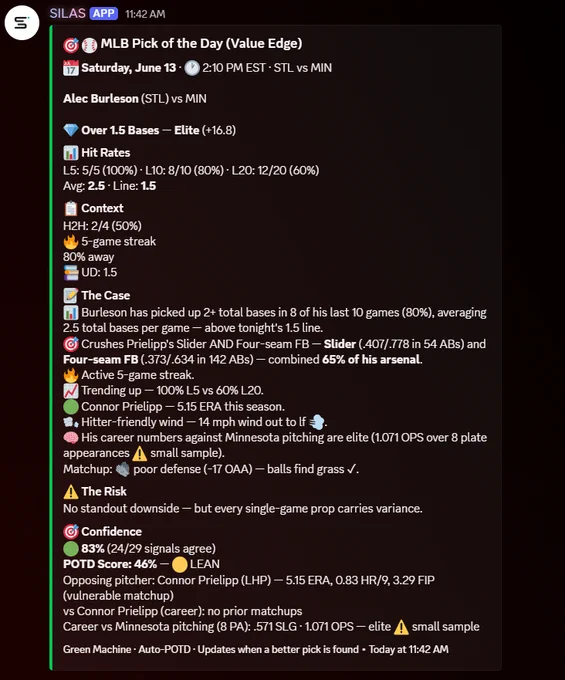This screenshot has height=680, width=565.
Task: Click the Green Machine footer text
Action: (97, 649)
